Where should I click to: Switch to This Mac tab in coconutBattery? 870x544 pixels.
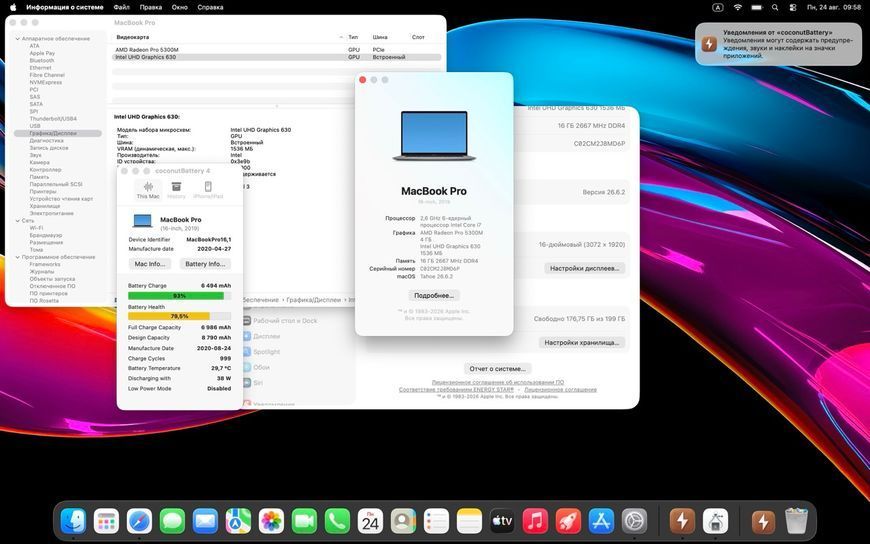[148, 190]
